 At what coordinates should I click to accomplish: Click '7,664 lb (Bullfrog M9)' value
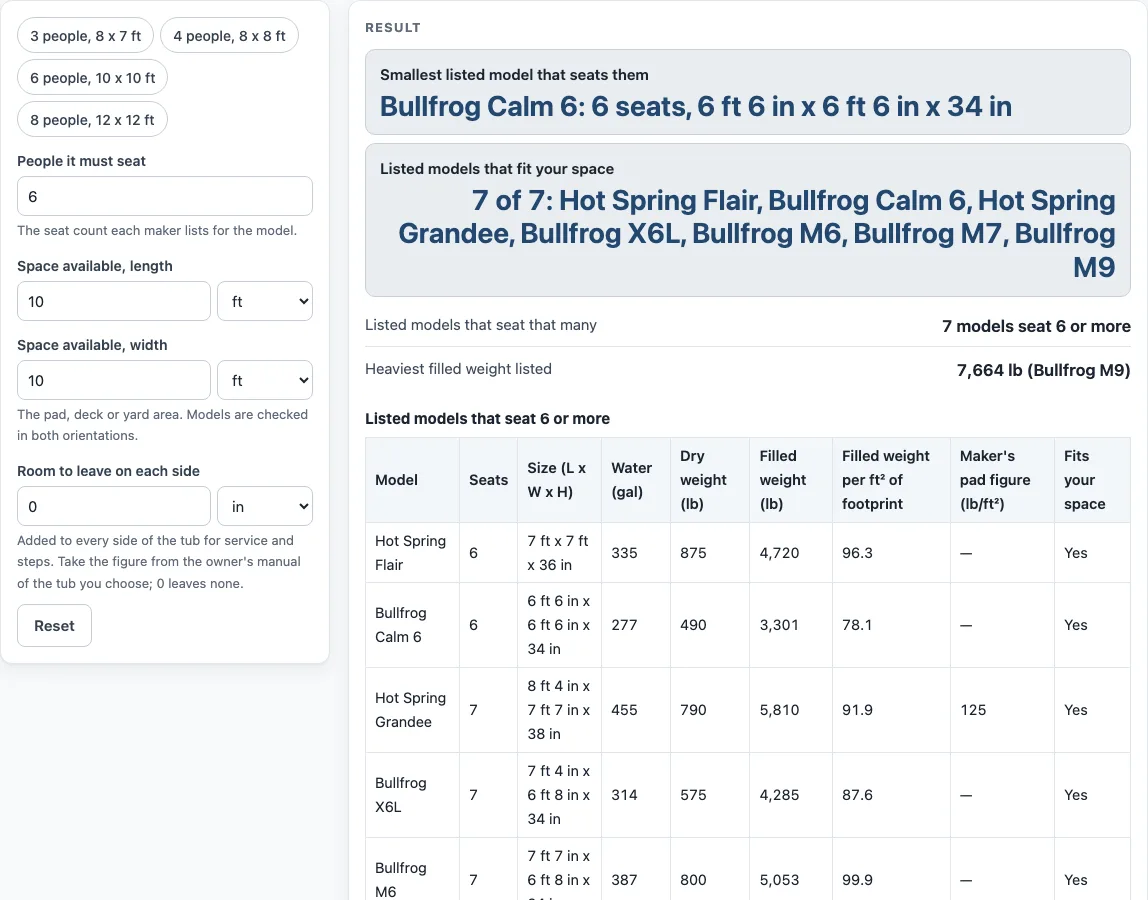(1043, 370)
